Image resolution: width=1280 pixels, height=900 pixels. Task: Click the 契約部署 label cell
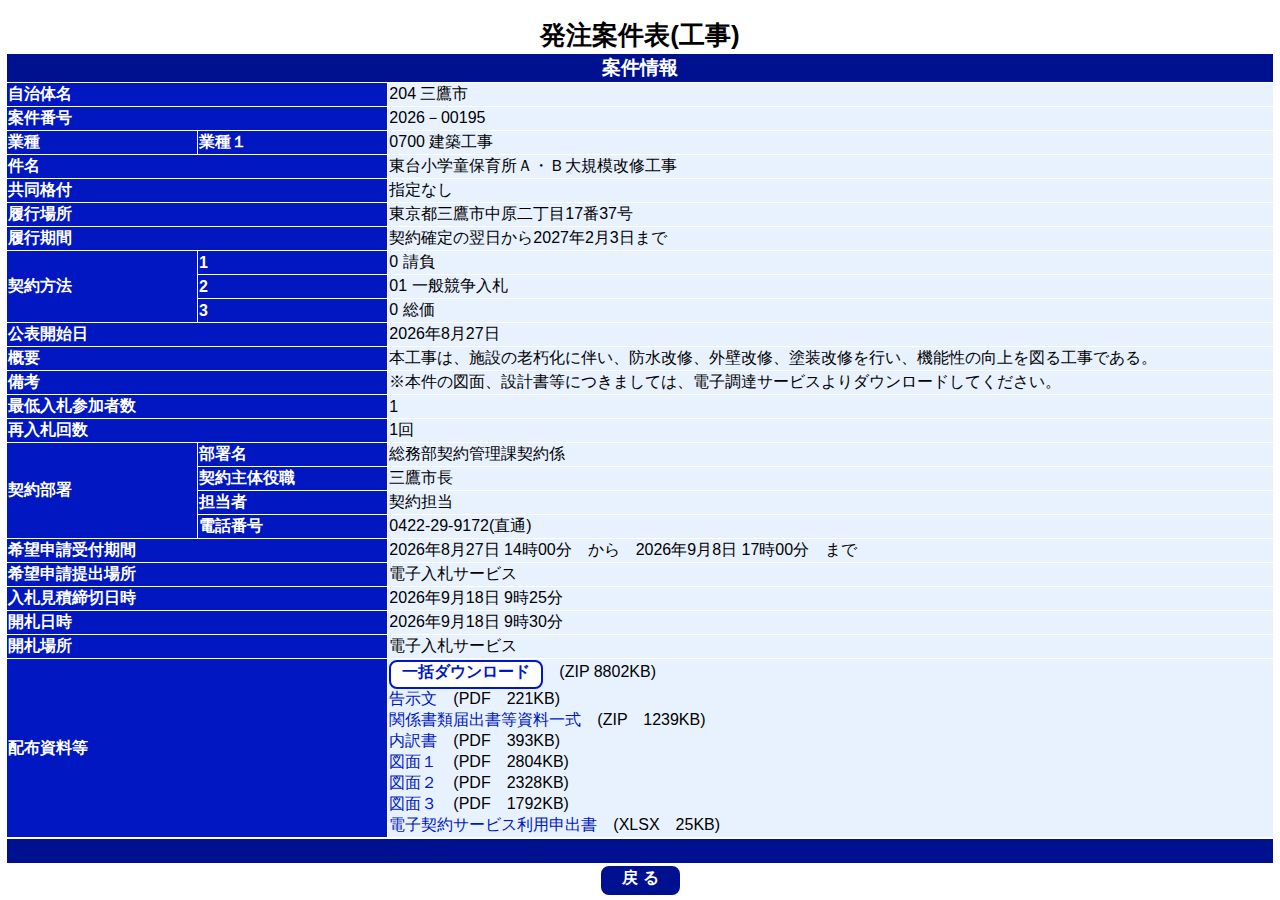tap(102, 490)
